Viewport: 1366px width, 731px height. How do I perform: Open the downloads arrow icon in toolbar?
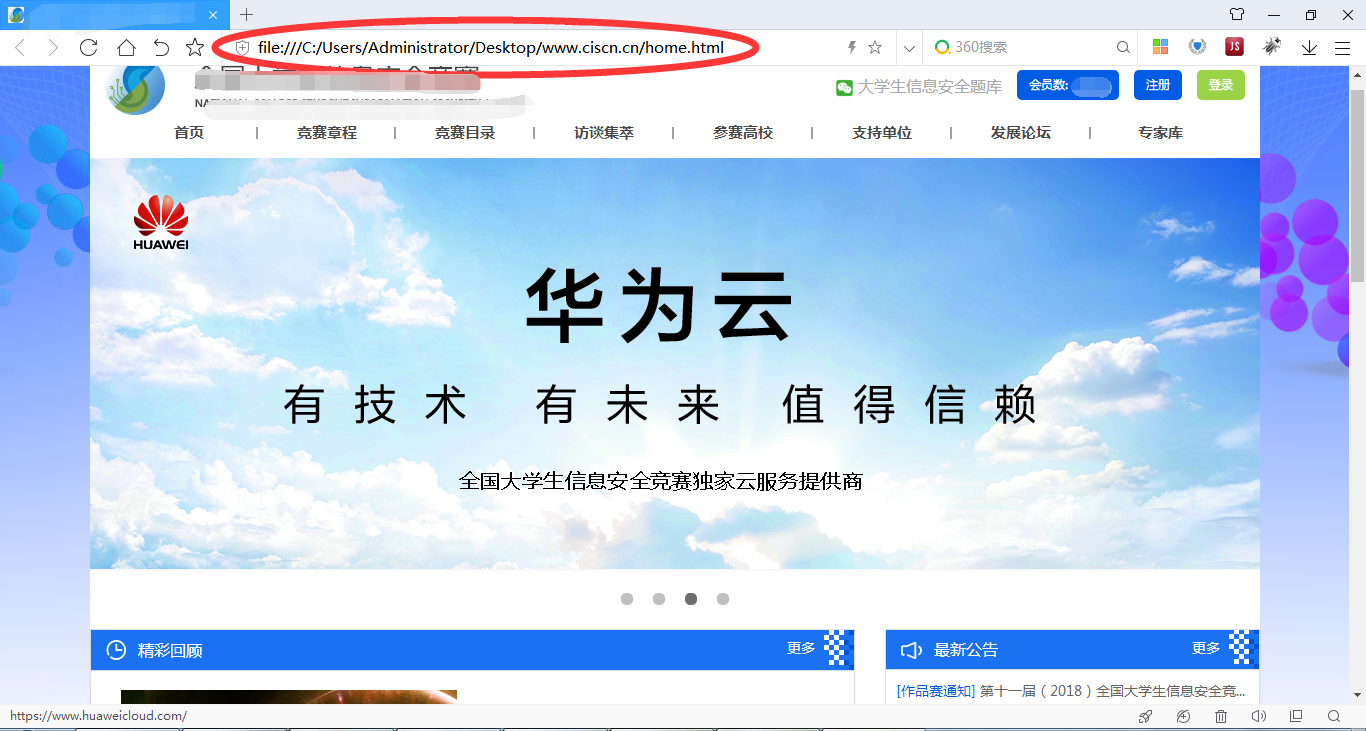coord(1309,47)
